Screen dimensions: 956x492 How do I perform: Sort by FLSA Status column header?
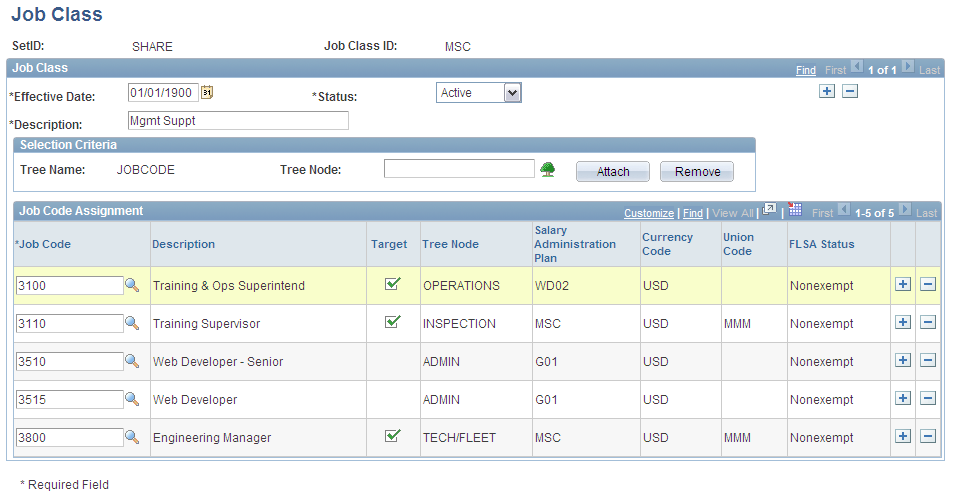tap(821, 244)
